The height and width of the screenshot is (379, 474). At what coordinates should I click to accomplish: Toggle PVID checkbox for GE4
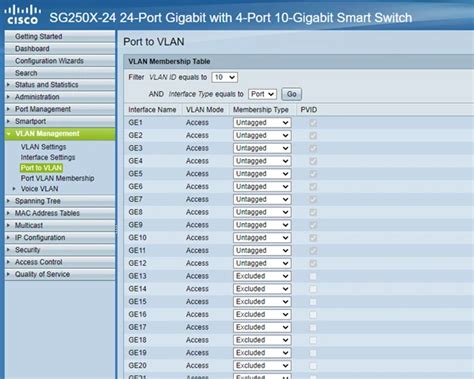[x=313, y=161]
